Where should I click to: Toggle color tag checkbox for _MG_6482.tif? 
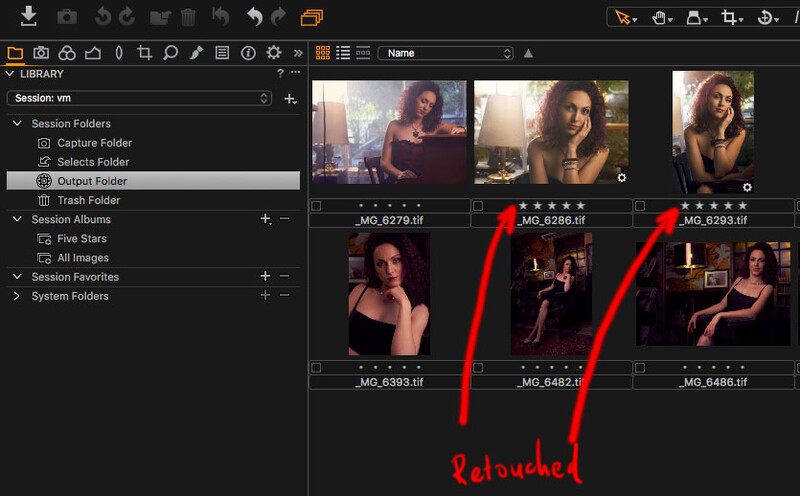pos(478,367)
